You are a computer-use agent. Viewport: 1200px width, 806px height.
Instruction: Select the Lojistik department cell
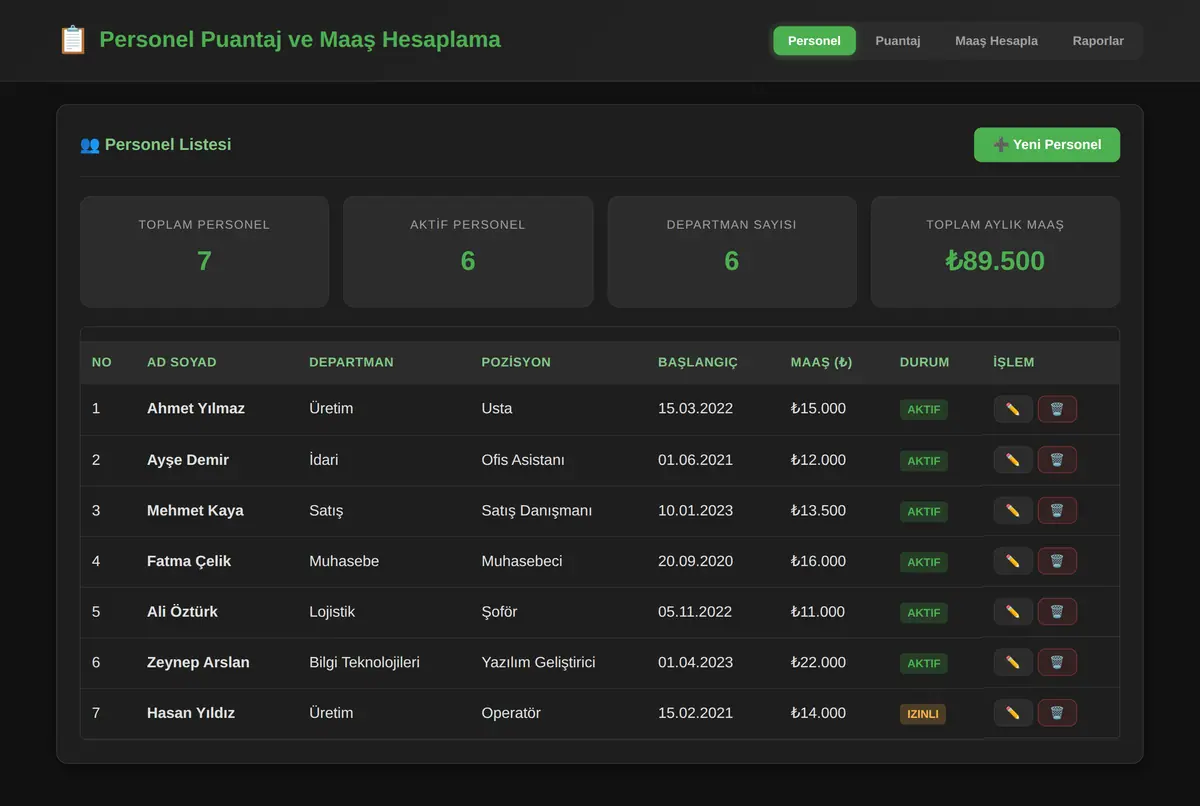pos(332,611)
